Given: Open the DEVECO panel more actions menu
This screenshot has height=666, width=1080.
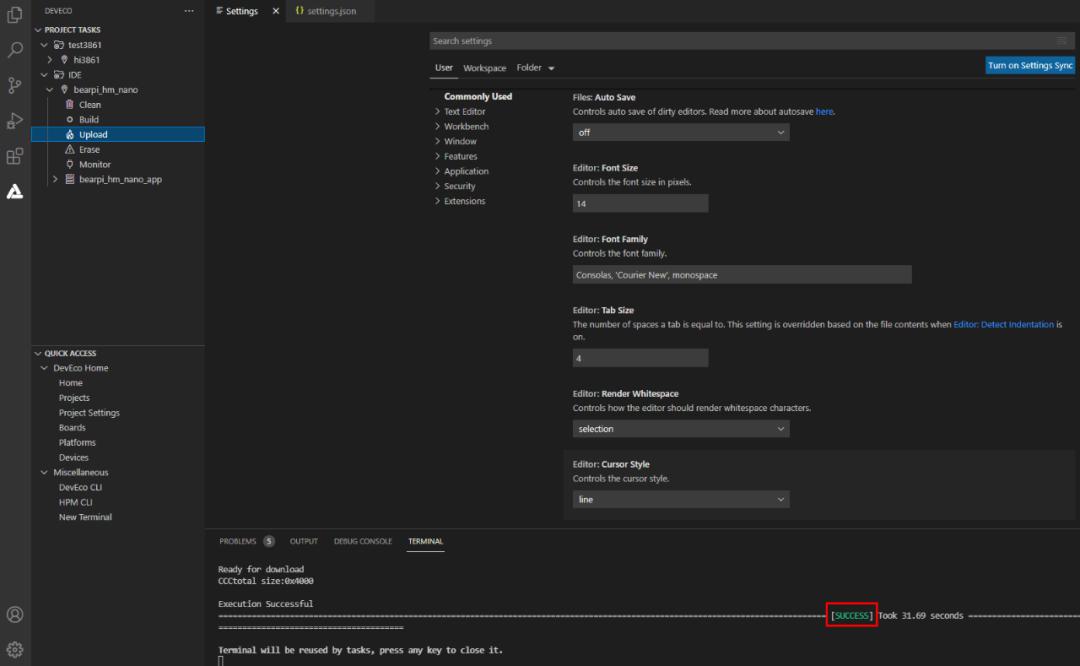Looking at the screenshot, I should pyautogui.click(x=189, y=11).
